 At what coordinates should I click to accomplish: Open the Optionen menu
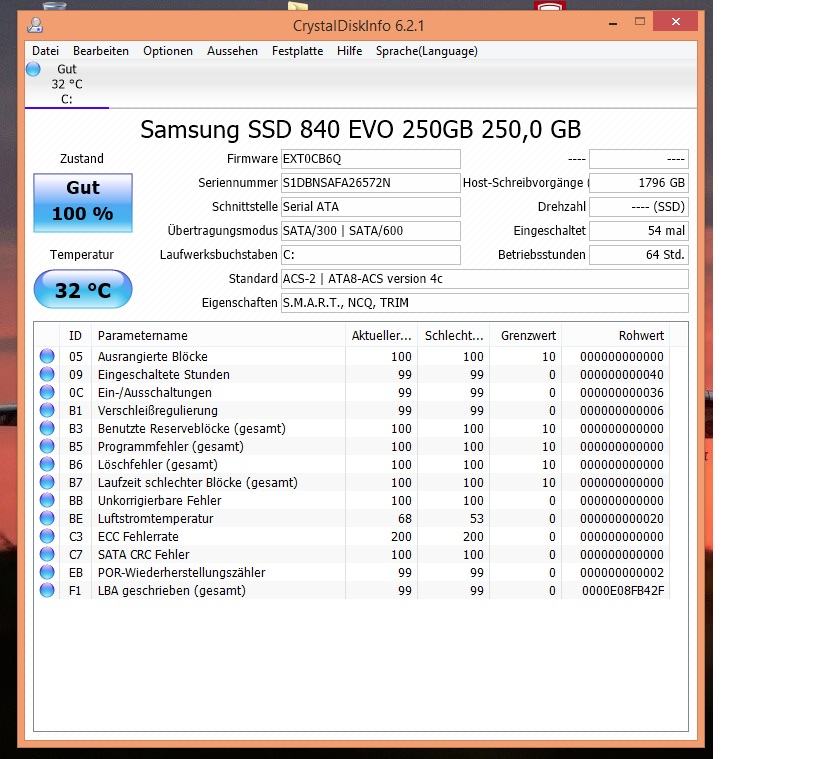(168, 51)
